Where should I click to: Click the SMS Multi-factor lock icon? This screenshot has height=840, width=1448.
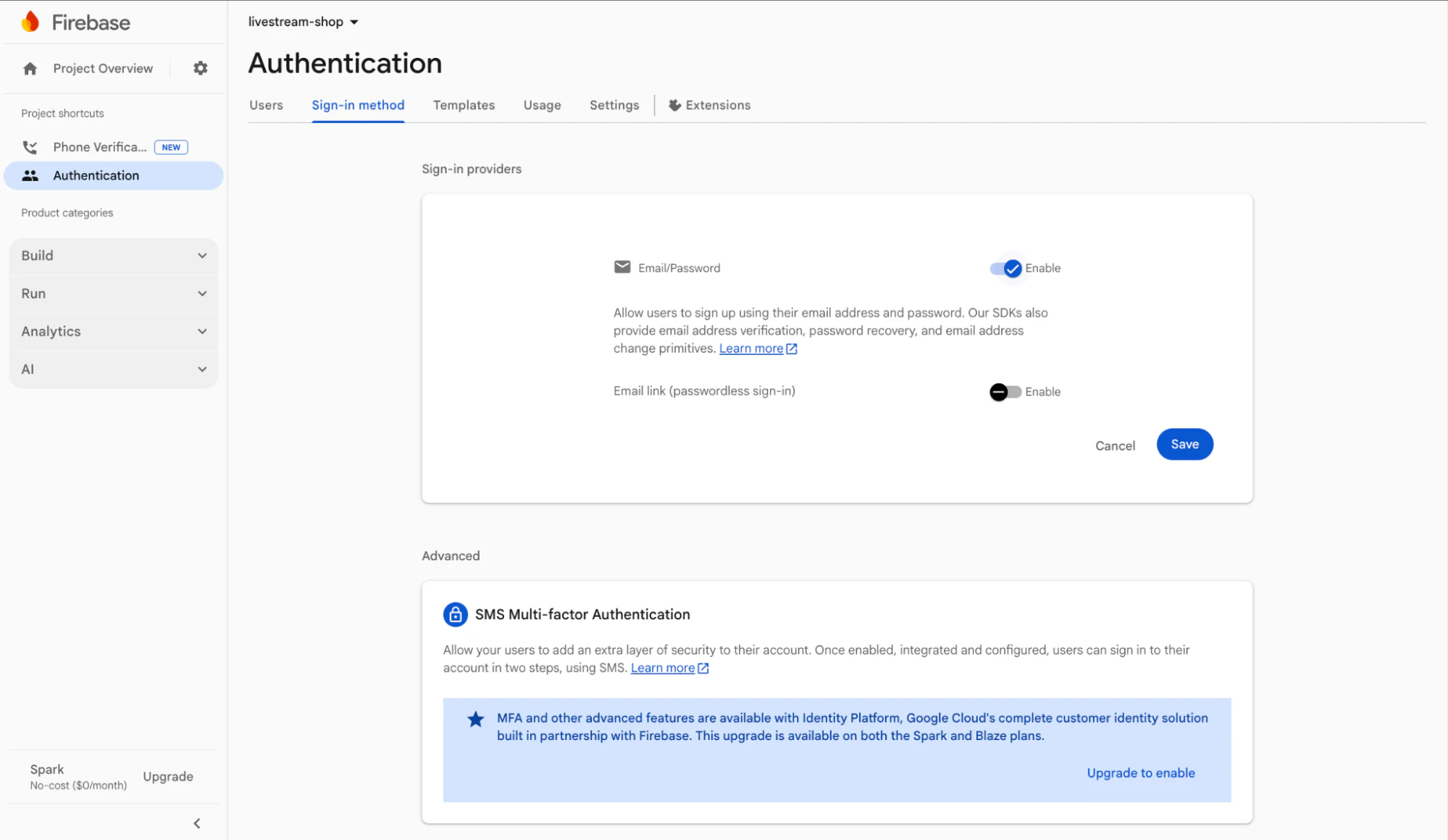455,614
